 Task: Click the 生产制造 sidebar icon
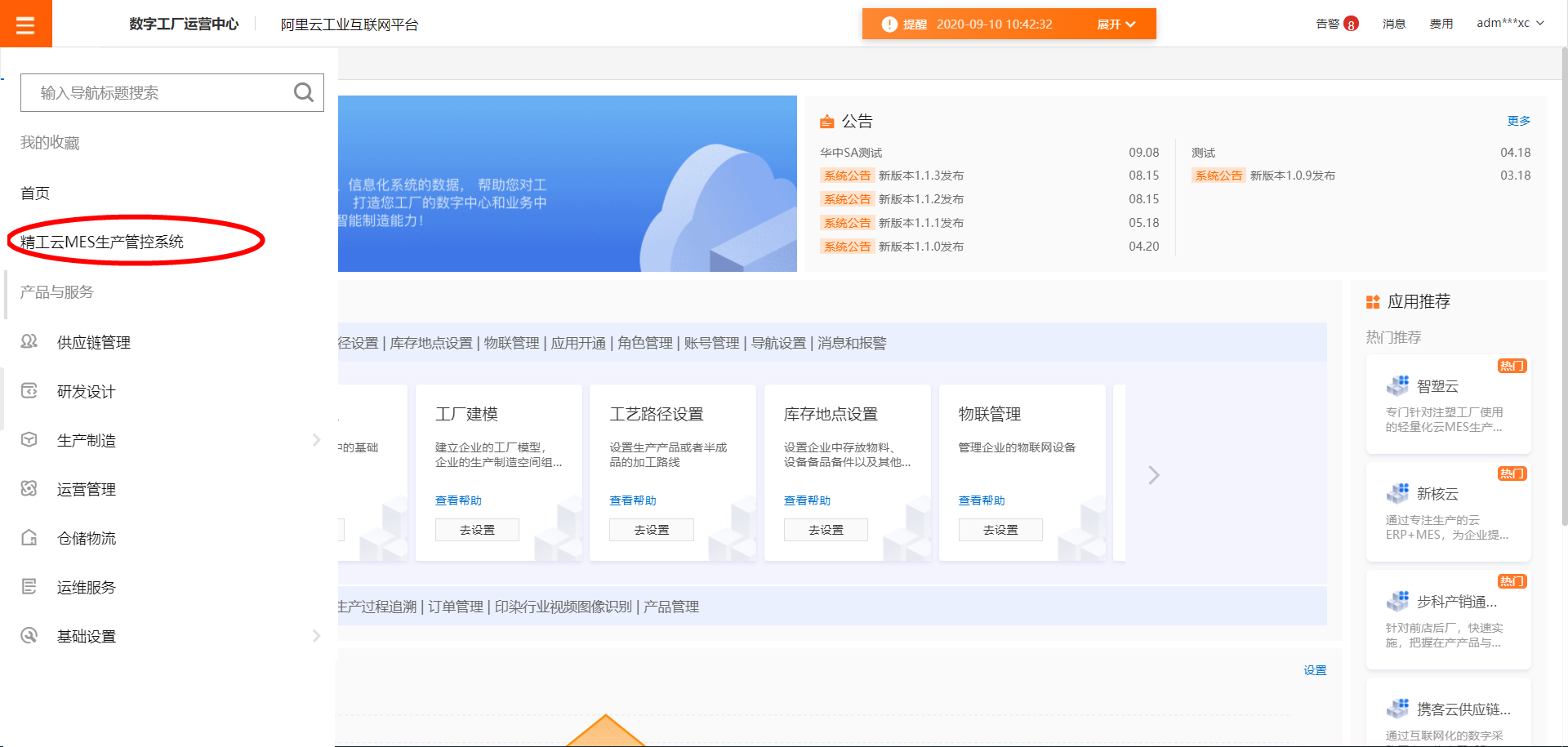29,439
